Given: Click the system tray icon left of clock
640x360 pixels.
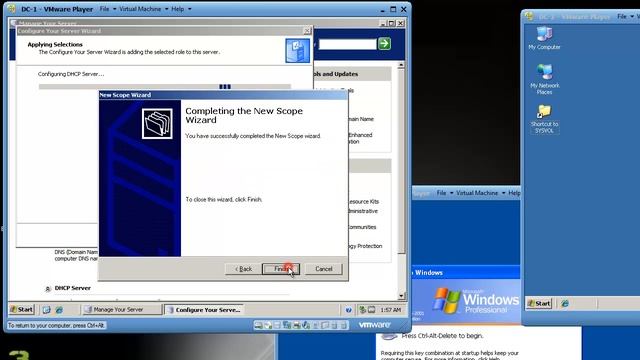Looking at the screenshot, I should click(371, 310).
